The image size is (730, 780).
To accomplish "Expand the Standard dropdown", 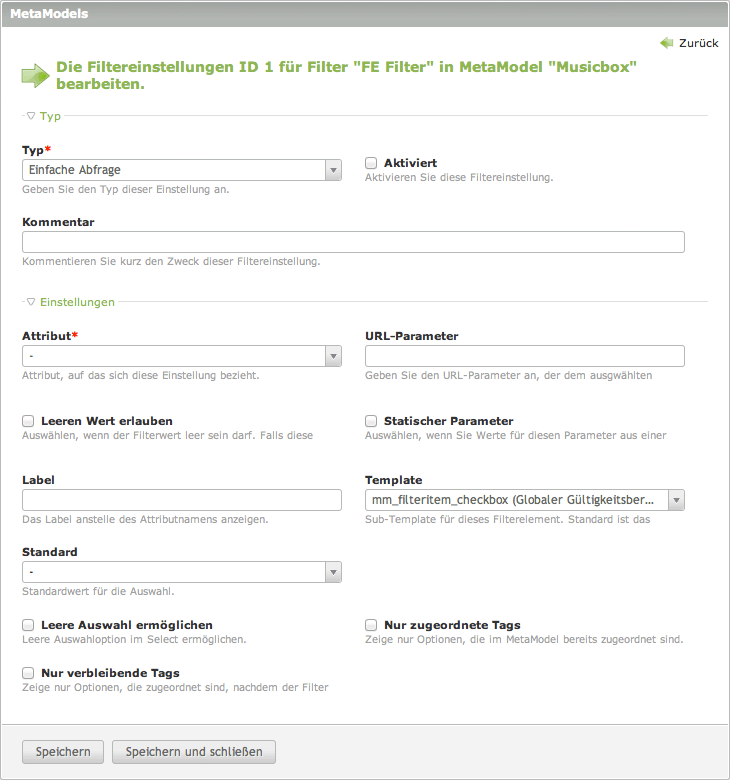I will coord(182,572).
